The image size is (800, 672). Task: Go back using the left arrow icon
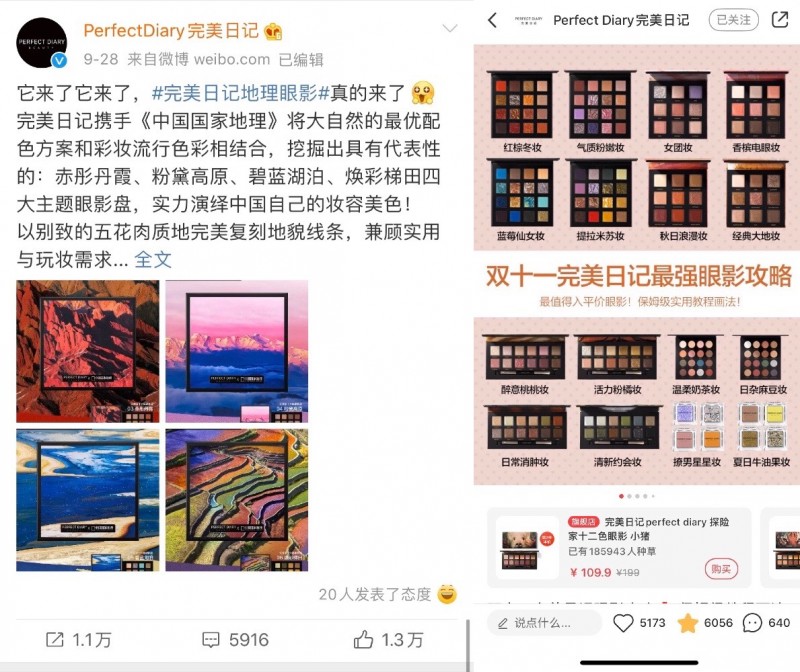click(492, 20)
